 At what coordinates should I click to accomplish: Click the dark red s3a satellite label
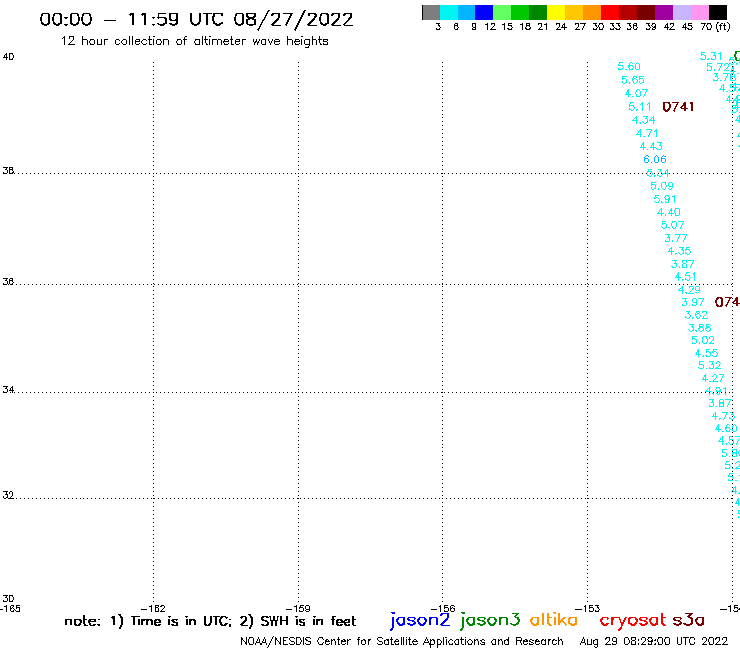(x=689, y=620)
